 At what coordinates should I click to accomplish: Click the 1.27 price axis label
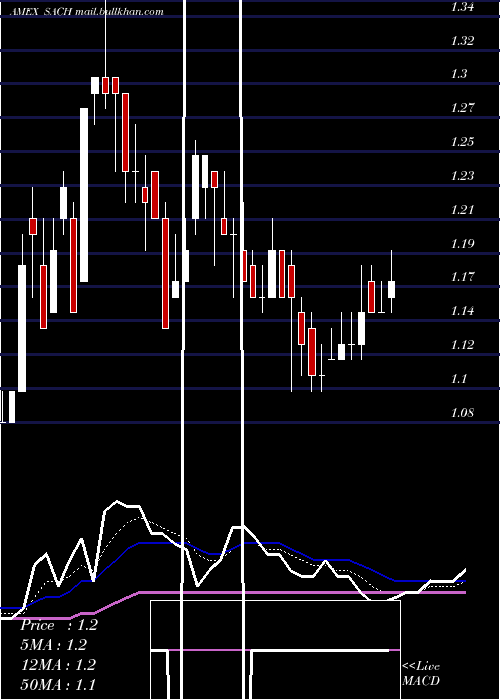click(x=462, y=108)
